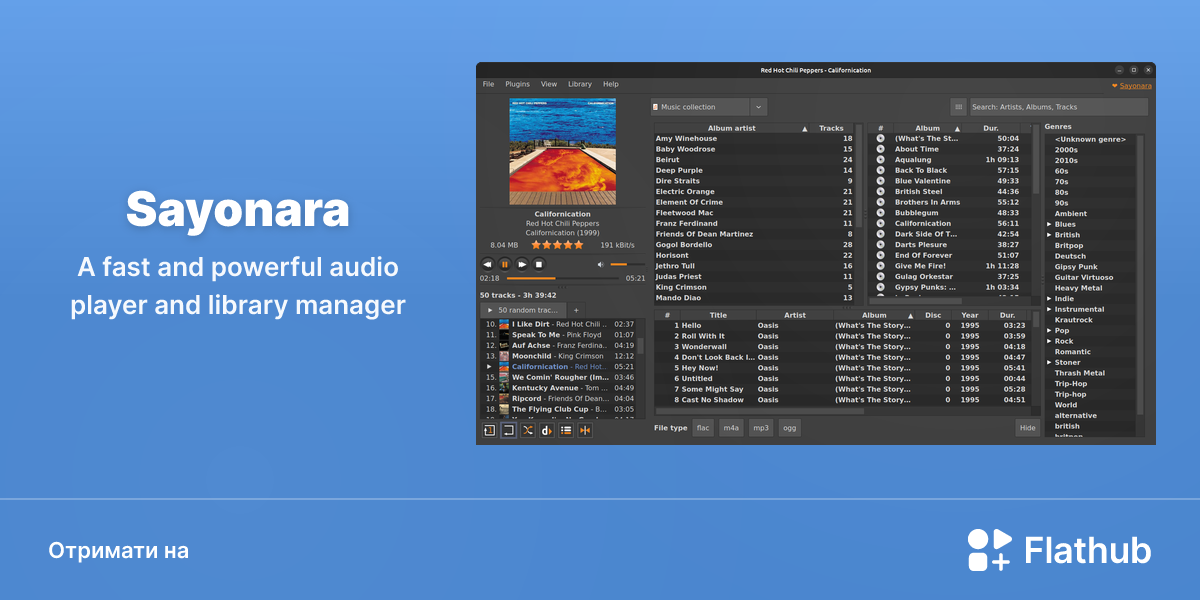Expand the Blues genre
Image resolution: width=1200 pixels, height=600 pixels.
pos(1049,225)
